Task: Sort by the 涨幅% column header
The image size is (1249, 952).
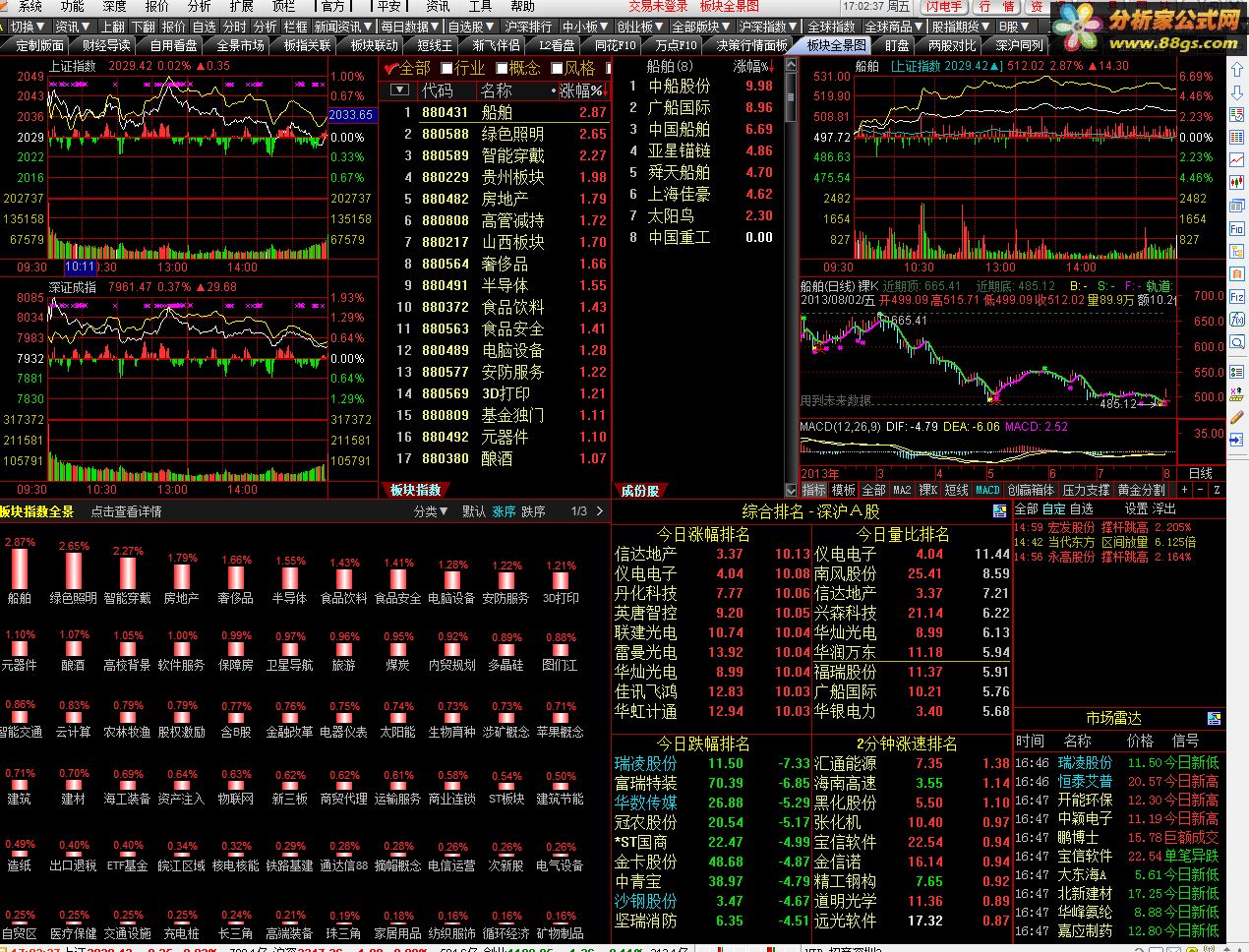Action: [x=581, y=90]
